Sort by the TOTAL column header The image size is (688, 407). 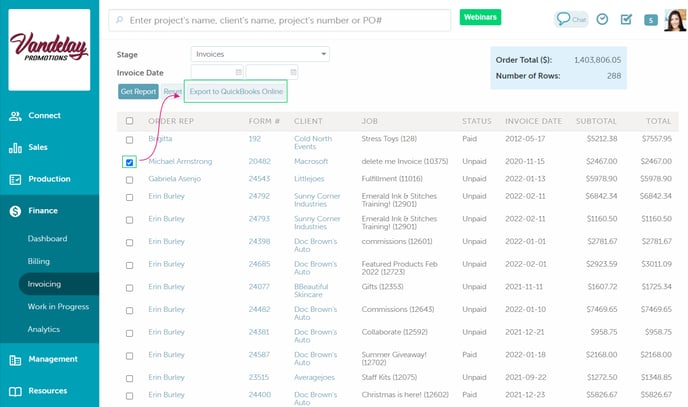(659, 121)
